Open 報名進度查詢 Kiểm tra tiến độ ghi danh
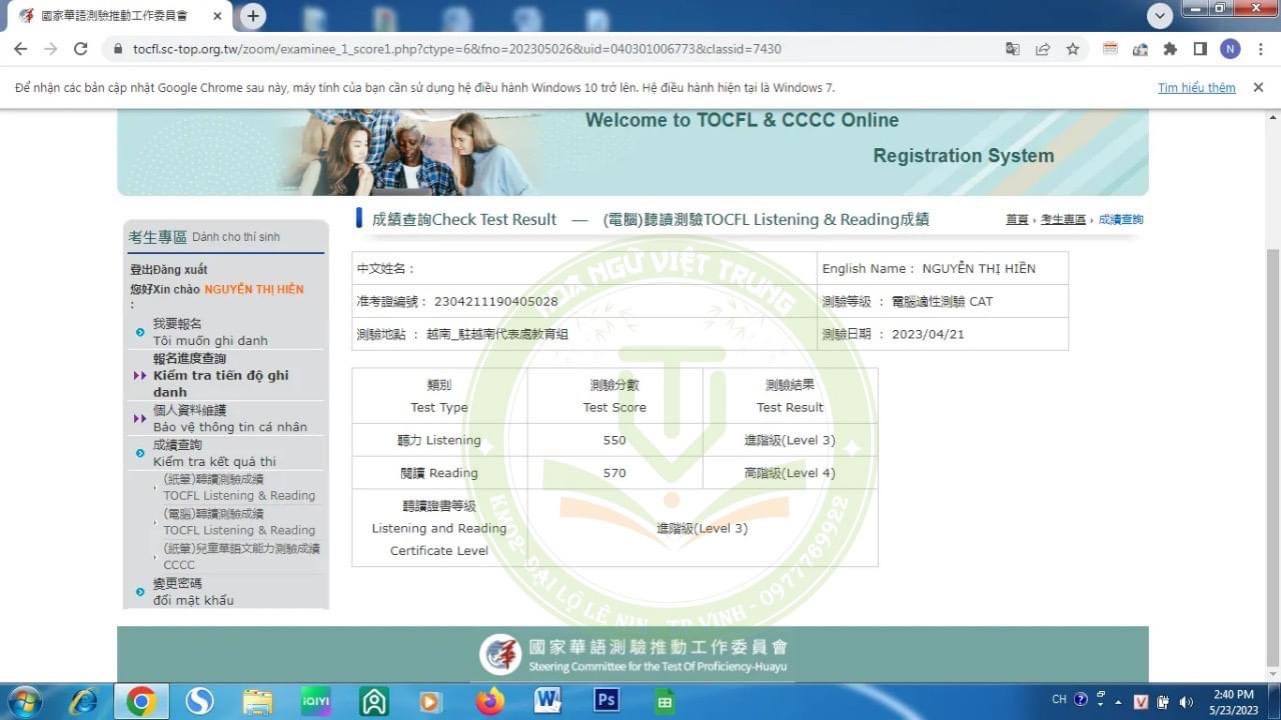The image size is (1281, 720). pyautogui.click(x=222, y=375)
